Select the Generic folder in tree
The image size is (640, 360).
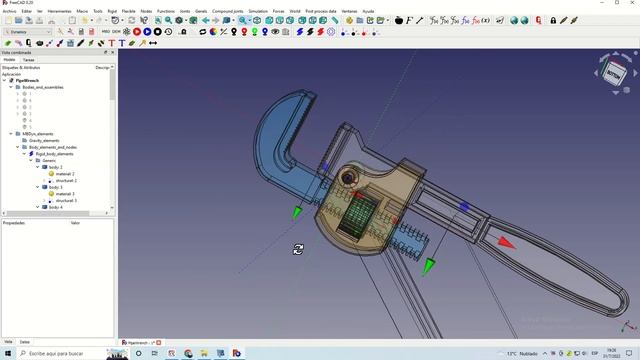click(49, 160)
